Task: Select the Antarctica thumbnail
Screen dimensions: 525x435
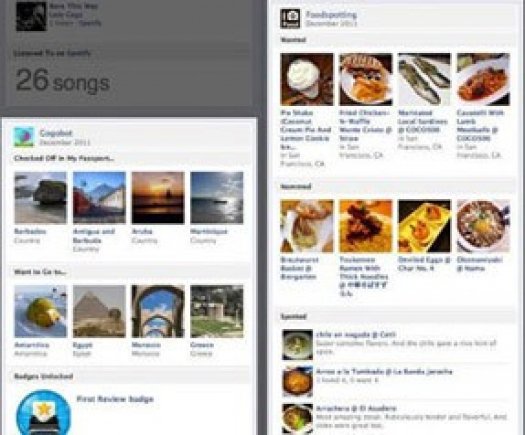Action: click(41, 311)
